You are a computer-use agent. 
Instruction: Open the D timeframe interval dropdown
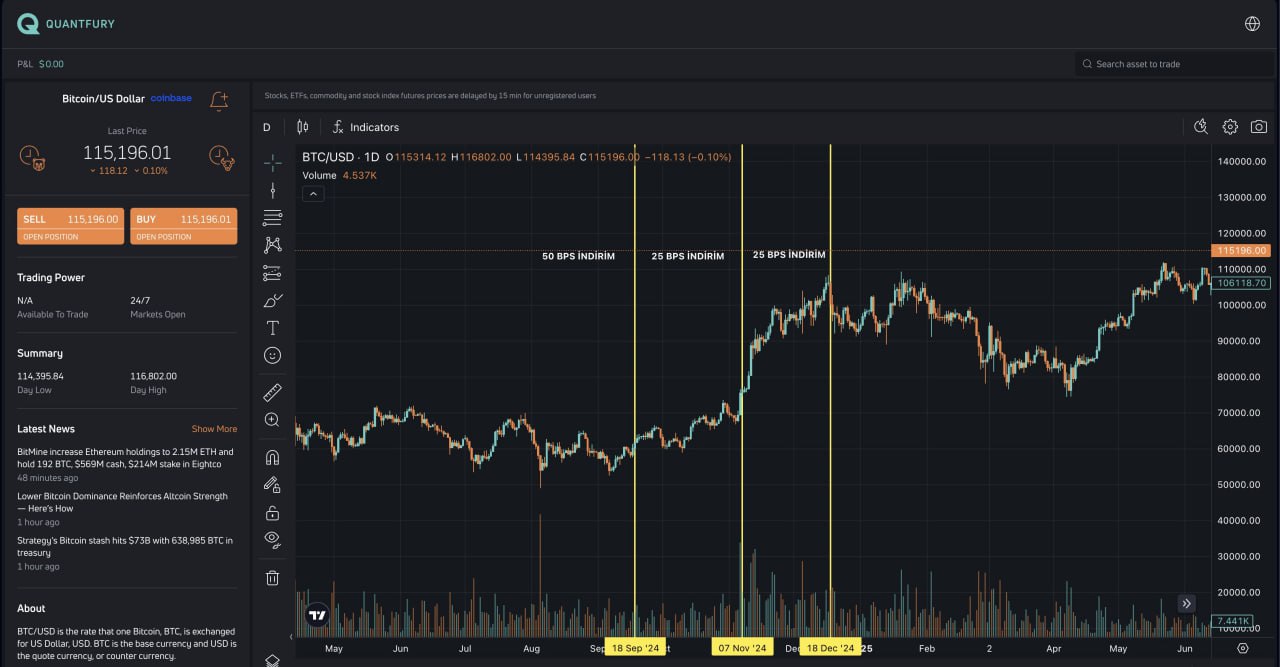(x=267, y=127)
